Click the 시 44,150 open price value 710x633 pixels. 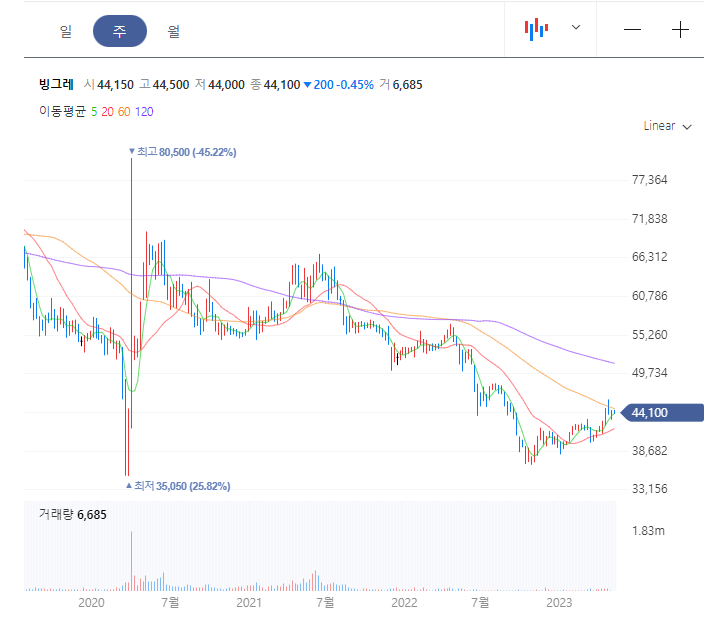[x=109, y=85]
